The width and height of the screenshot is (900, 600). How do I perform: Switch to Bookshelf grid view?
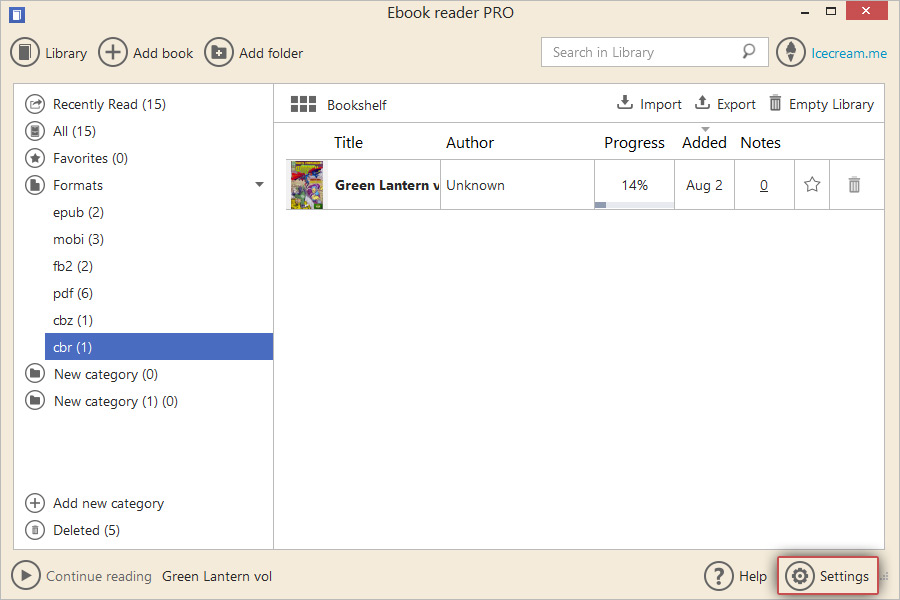(x=302, y=103)
